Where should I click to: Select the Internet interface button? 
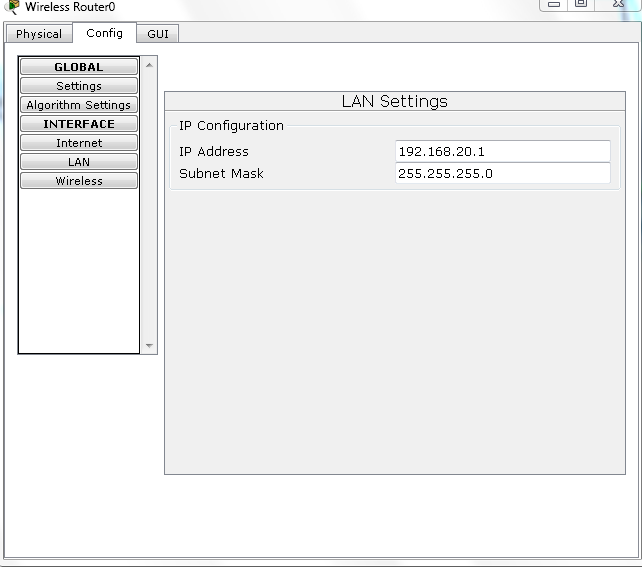tap(79, 143)
